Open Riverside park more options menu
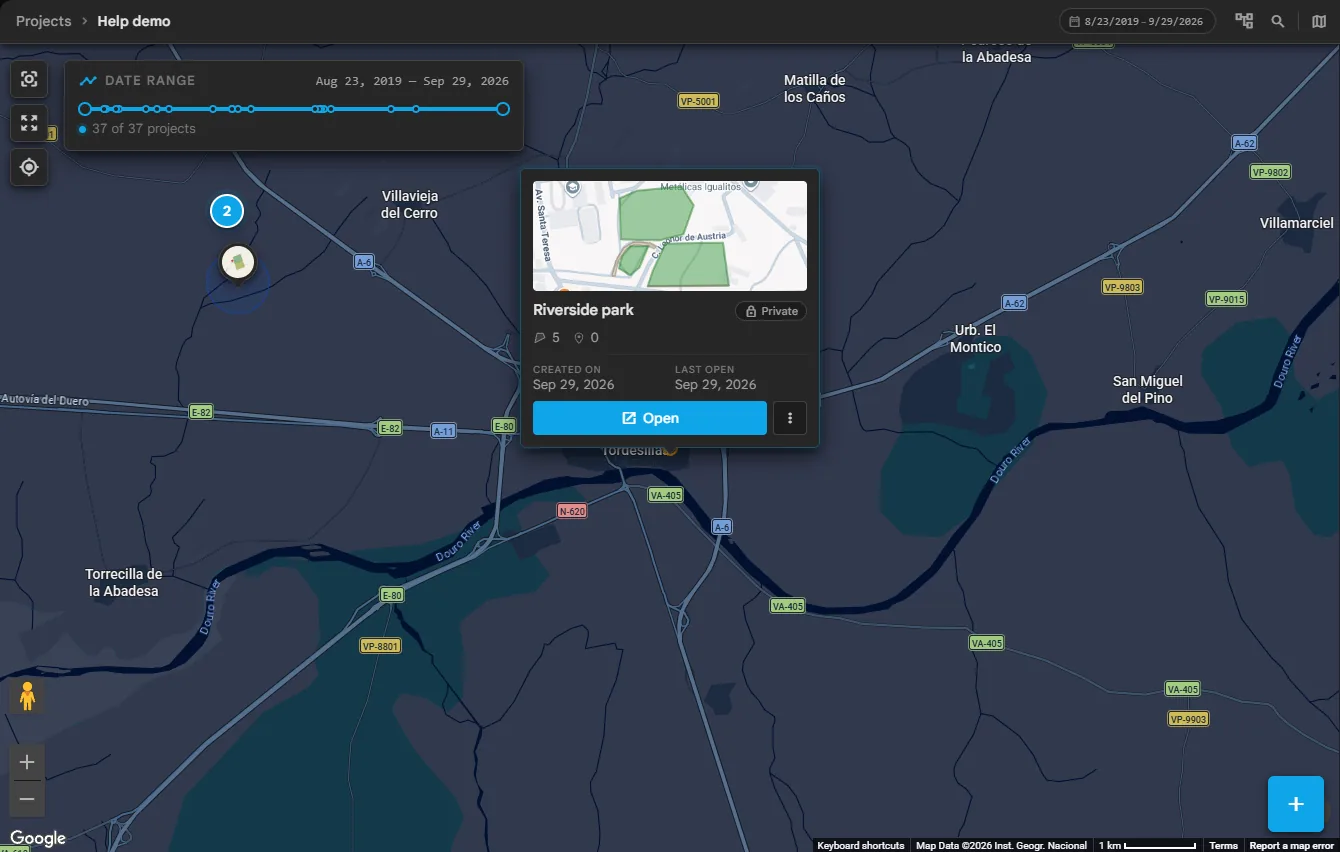Viewport: 1340px width, 852px height. 790,418
